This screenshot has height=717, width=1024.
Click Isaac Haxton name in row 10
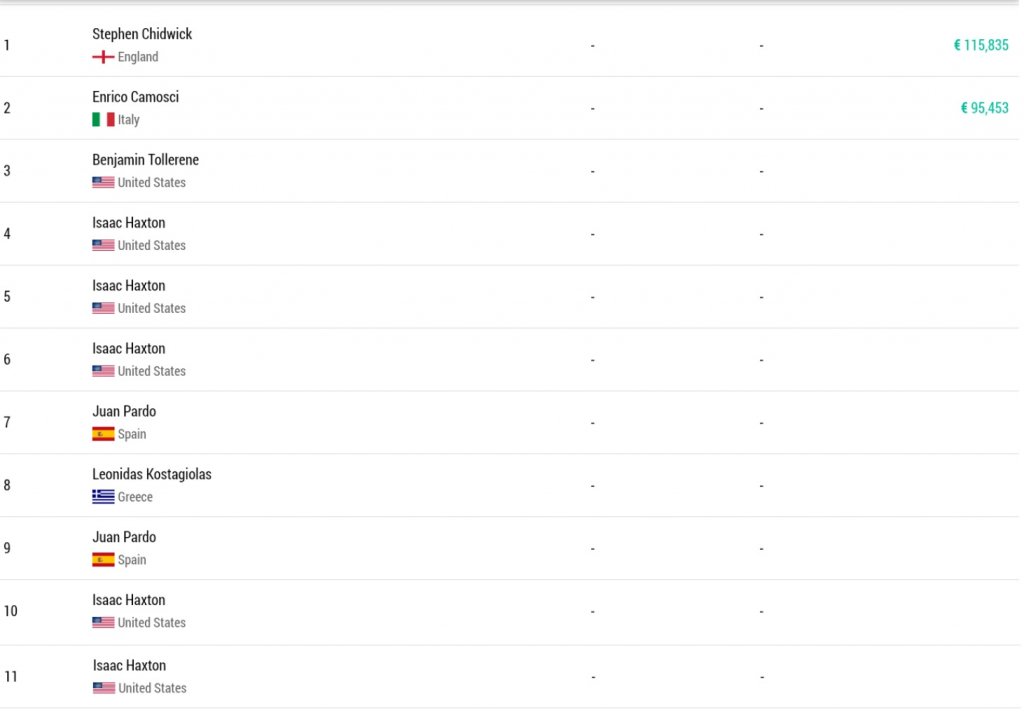(129, 600)
